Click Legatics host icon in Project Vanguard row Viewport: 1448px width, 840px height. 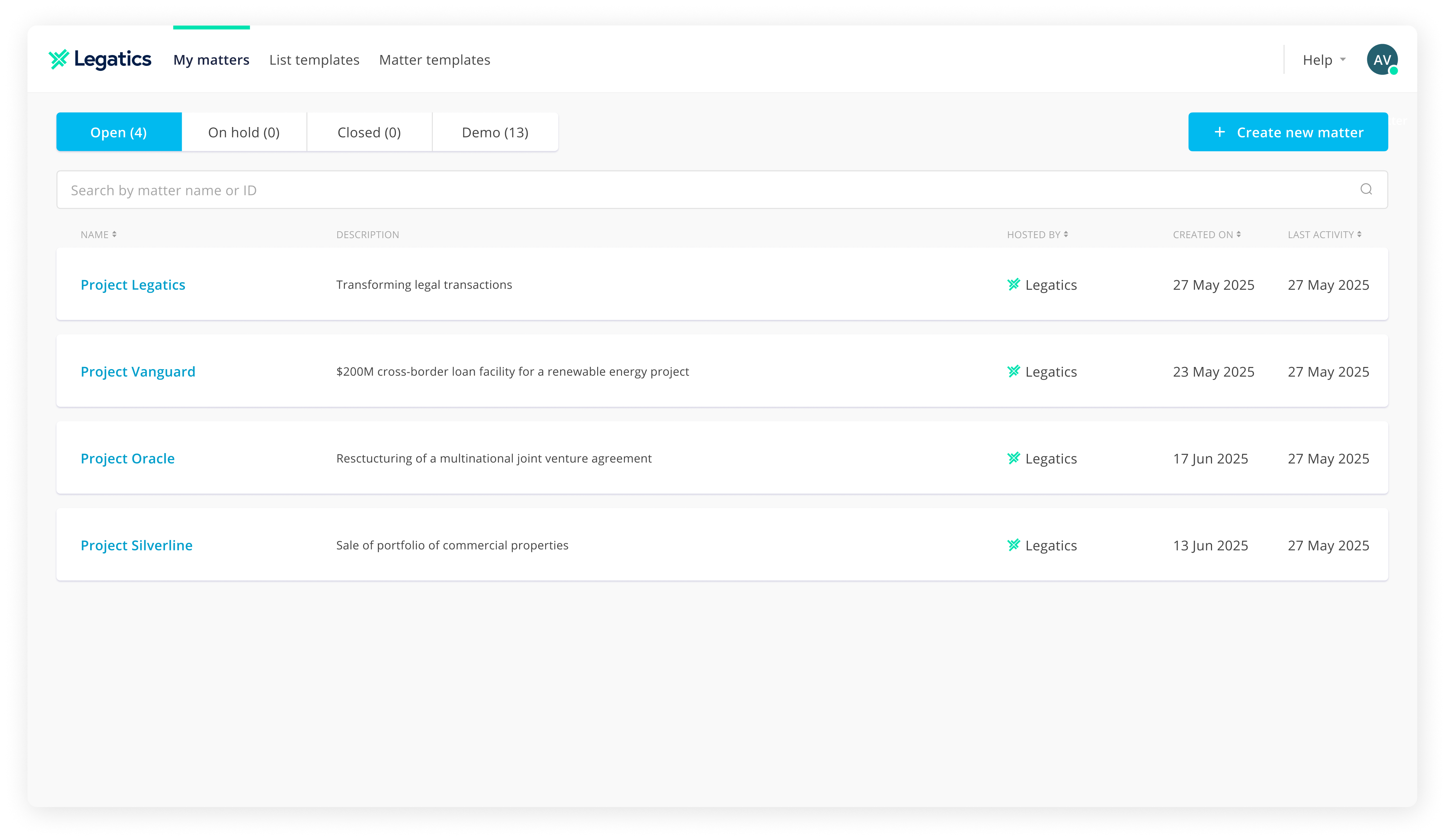click(x=1014, y=372)
